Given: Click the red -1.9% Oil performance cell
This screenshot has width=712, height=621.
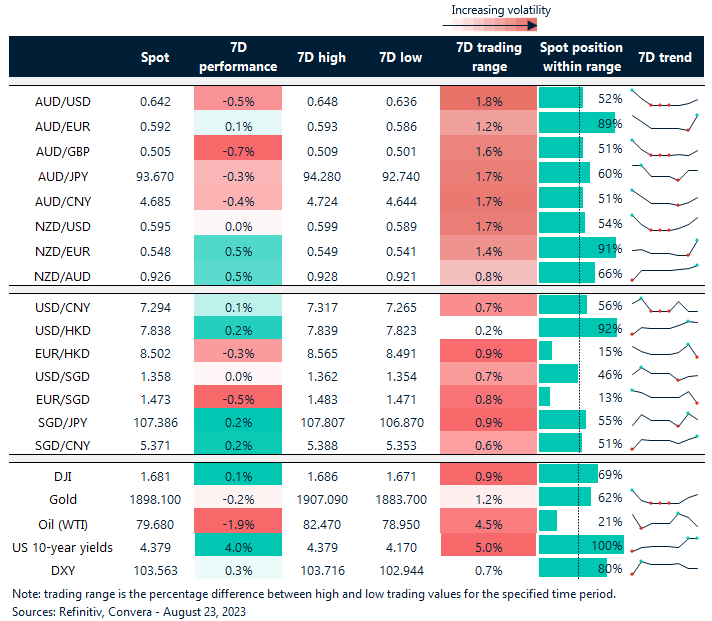Looking at the screenshot, I should (x=237, y=521).
